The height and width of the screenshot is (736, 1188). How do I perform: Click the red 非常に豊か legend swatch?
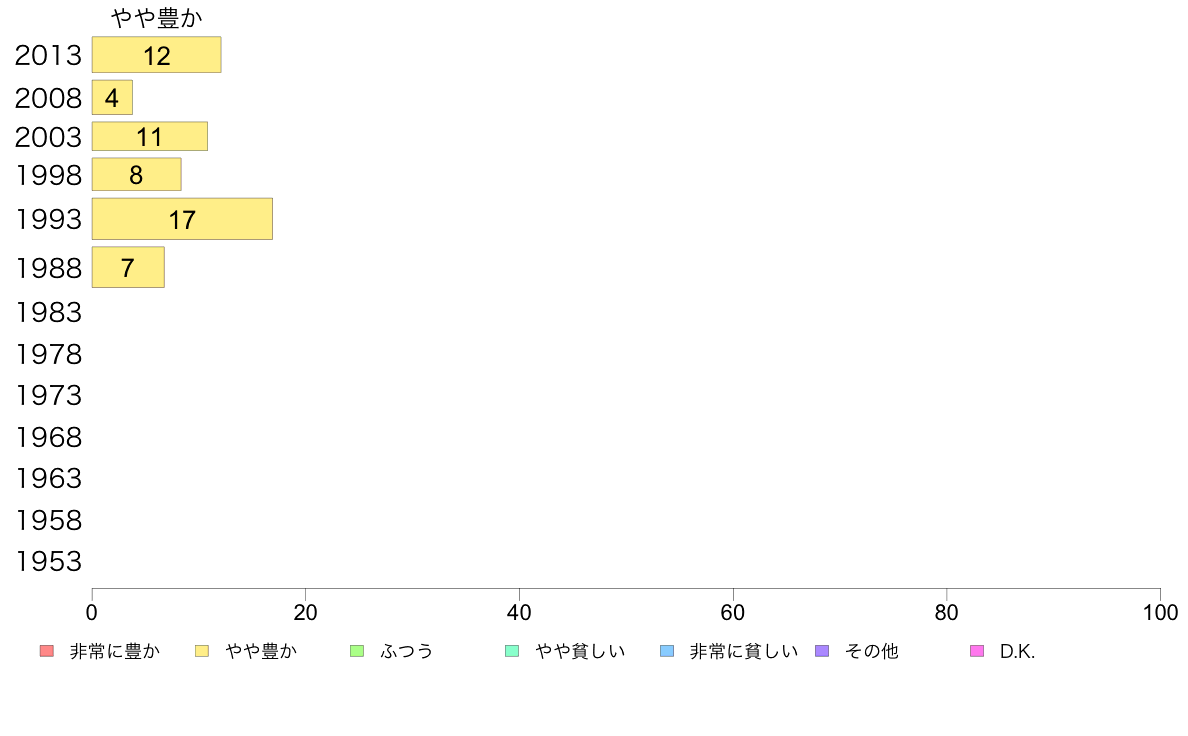click(47, 651)
